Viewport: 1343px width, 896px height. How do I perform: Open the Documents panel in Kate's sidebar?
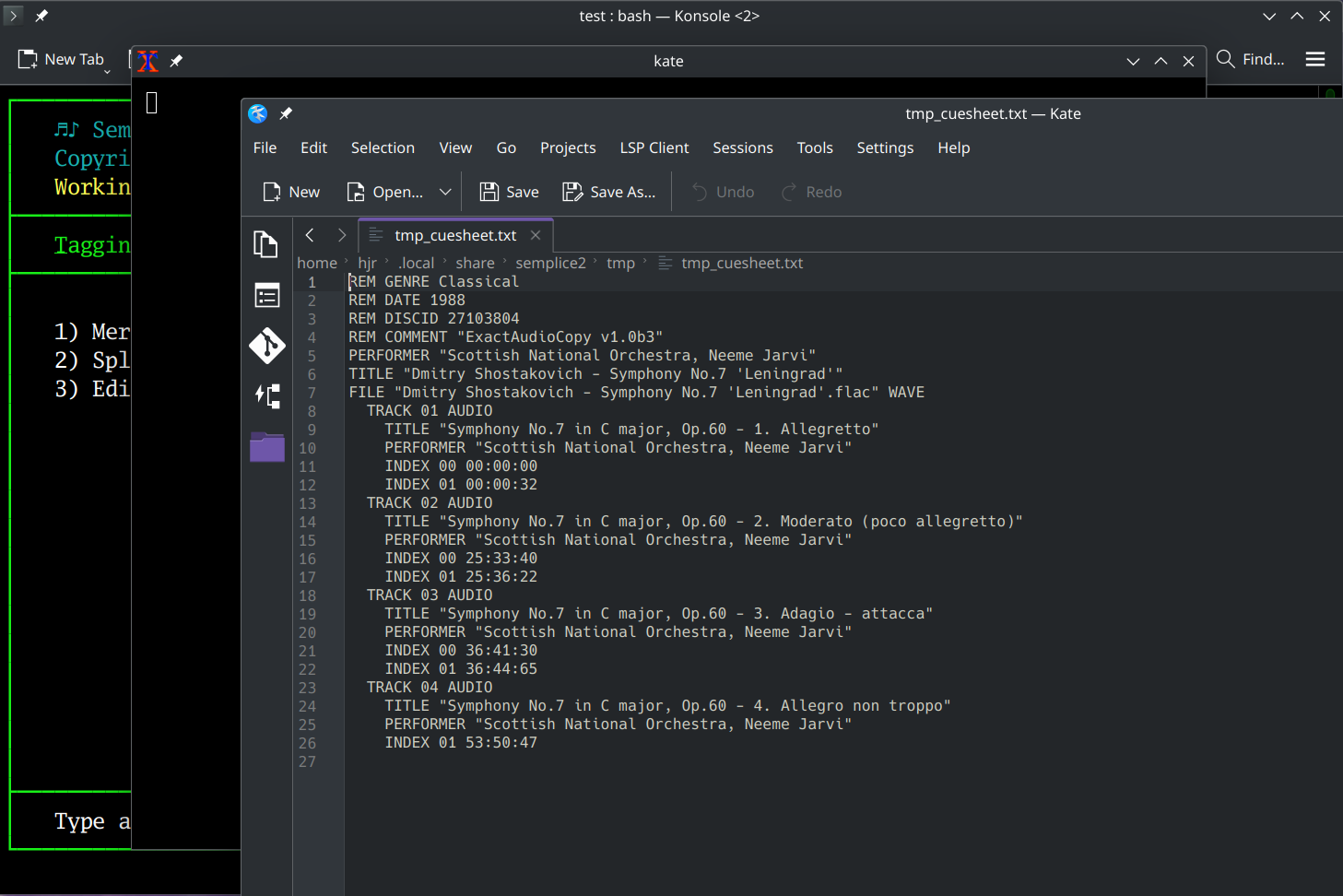(x=265, y=244)
